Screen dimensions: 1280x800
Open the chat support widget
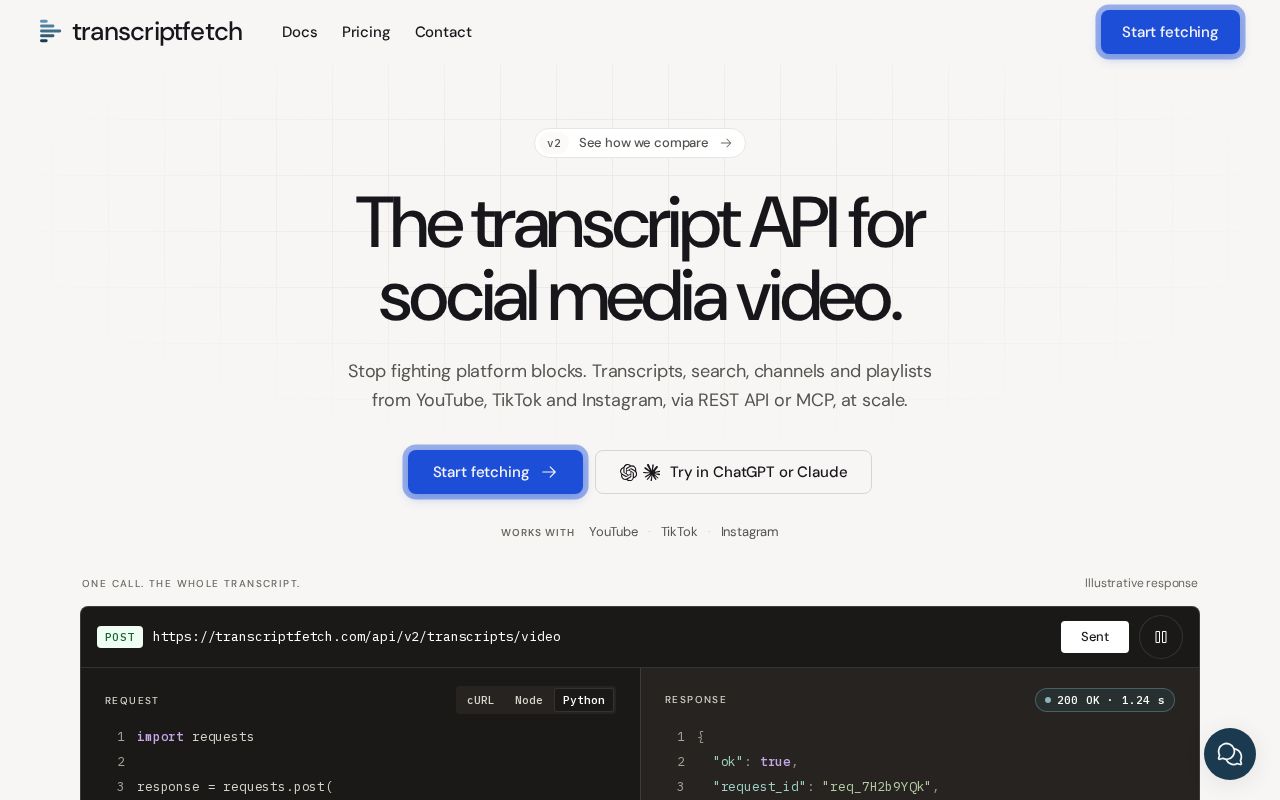click(x=1230, y=754)
